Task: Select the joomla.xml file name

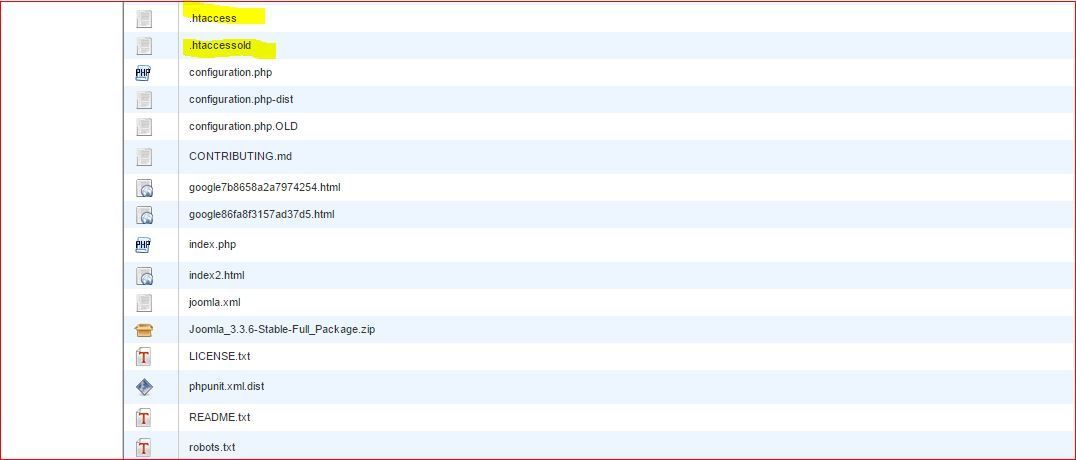Action: pyautogui.click(x=215, y=302)
